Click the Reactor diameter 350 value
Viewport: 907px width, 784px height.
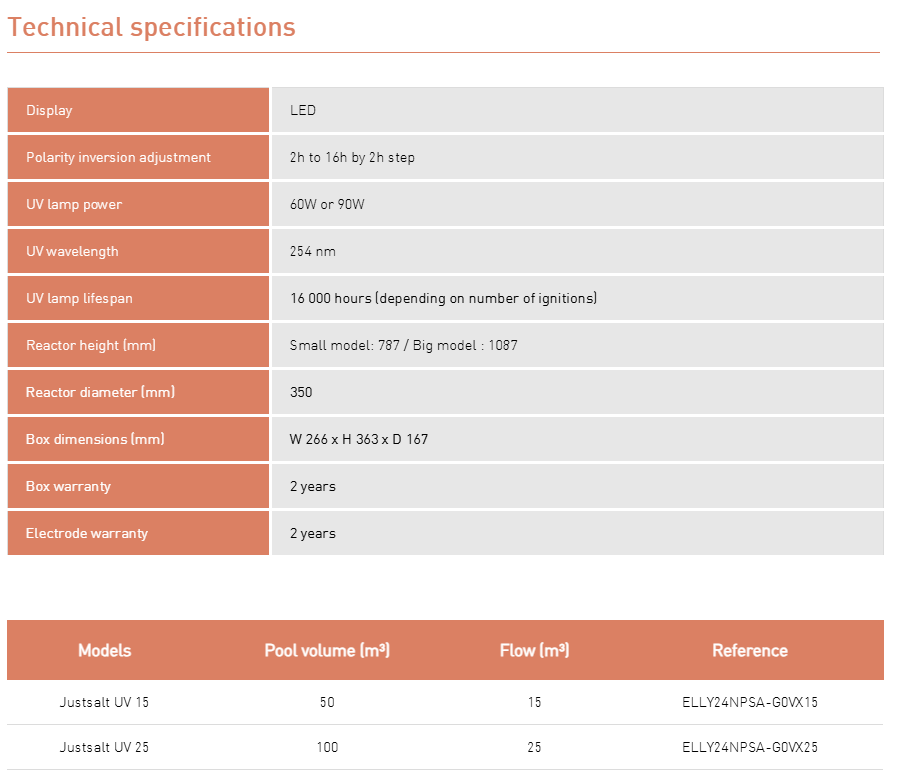tap(301, 392)
